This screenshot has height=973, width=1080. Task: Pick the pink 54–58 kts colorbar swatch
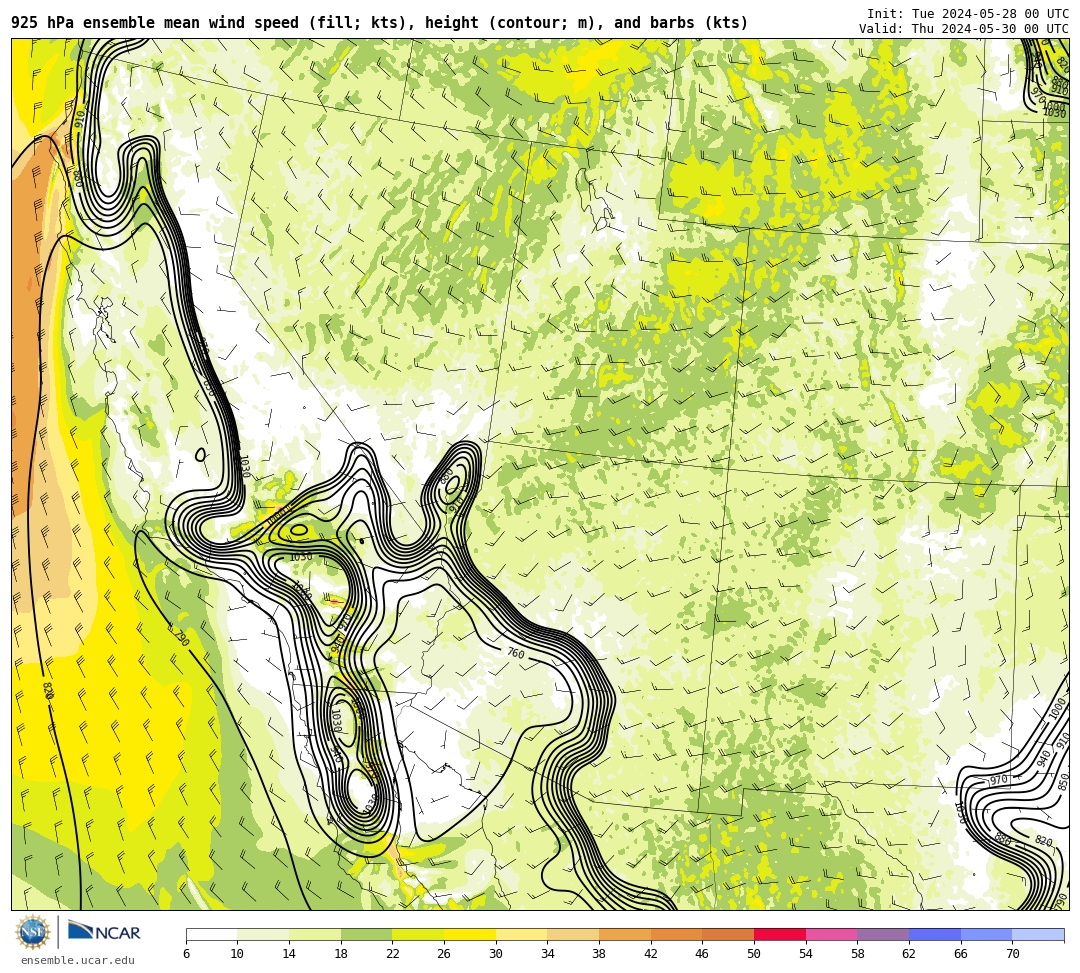(831, 934)
